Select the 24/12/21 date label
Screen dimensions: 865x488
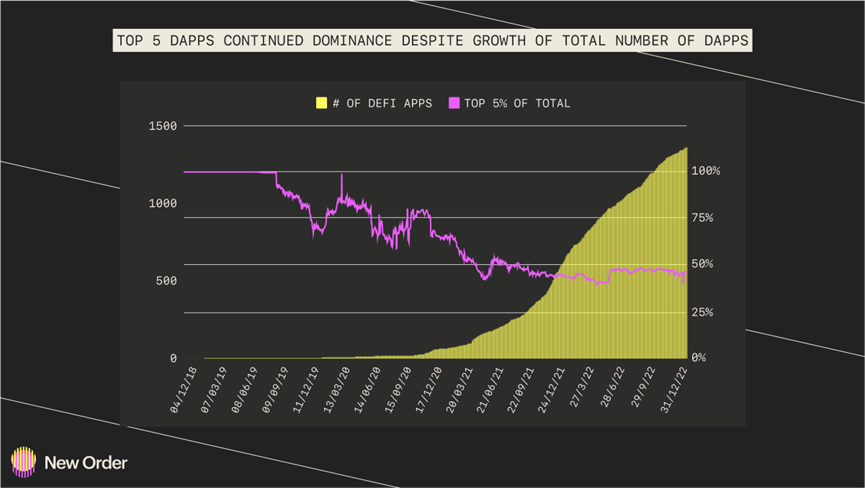(x=551, y=389)
